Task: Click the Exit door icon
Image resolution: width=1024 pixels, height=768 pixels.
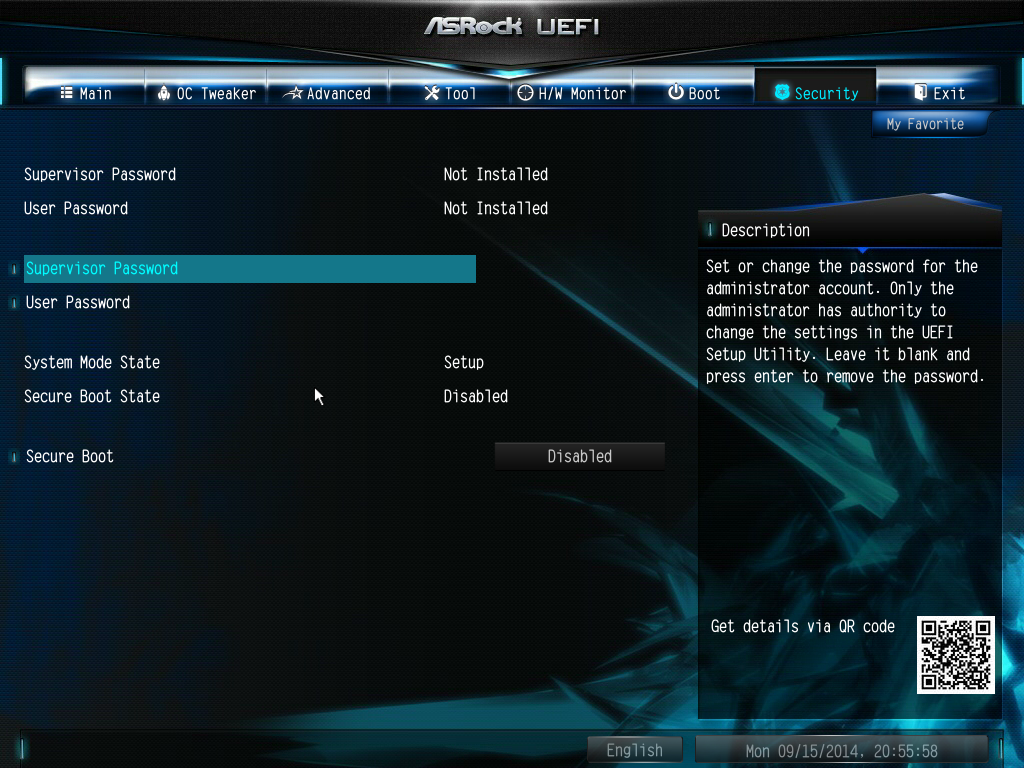Action: (x=920, y=92)
